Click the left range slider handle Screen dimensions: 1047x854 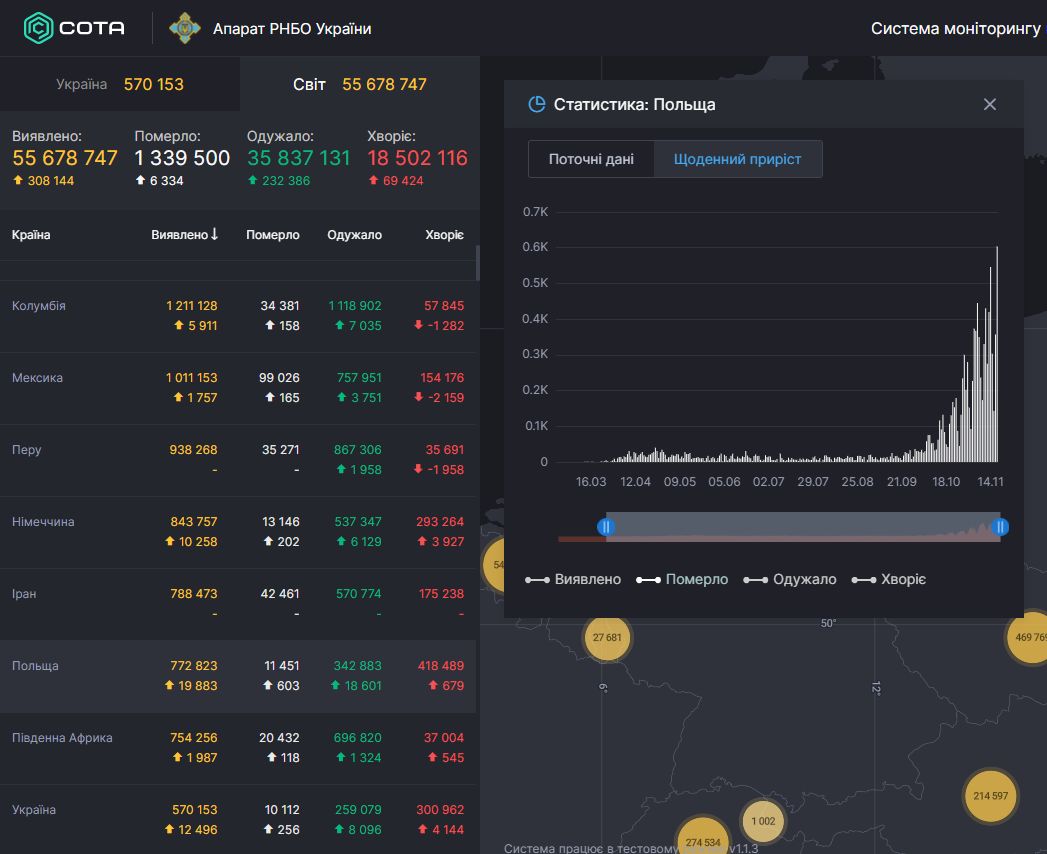(x=605, y=527)
